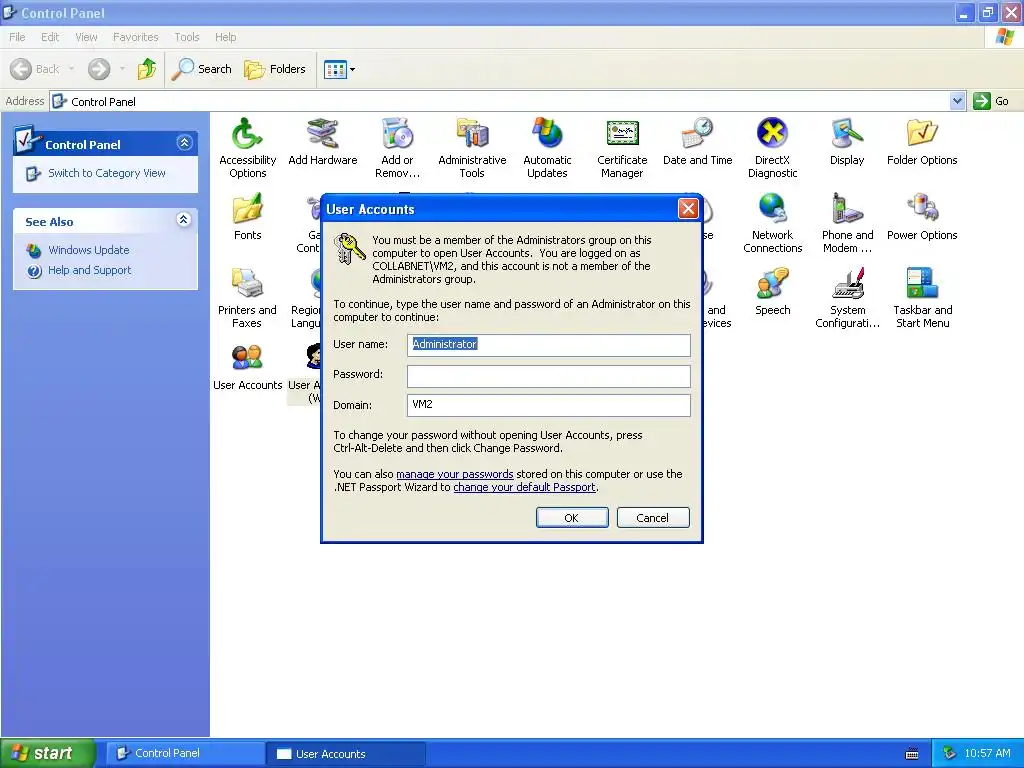Open the Tools menu
This screenshot has height=768, width=1024.
pos(187,37)
